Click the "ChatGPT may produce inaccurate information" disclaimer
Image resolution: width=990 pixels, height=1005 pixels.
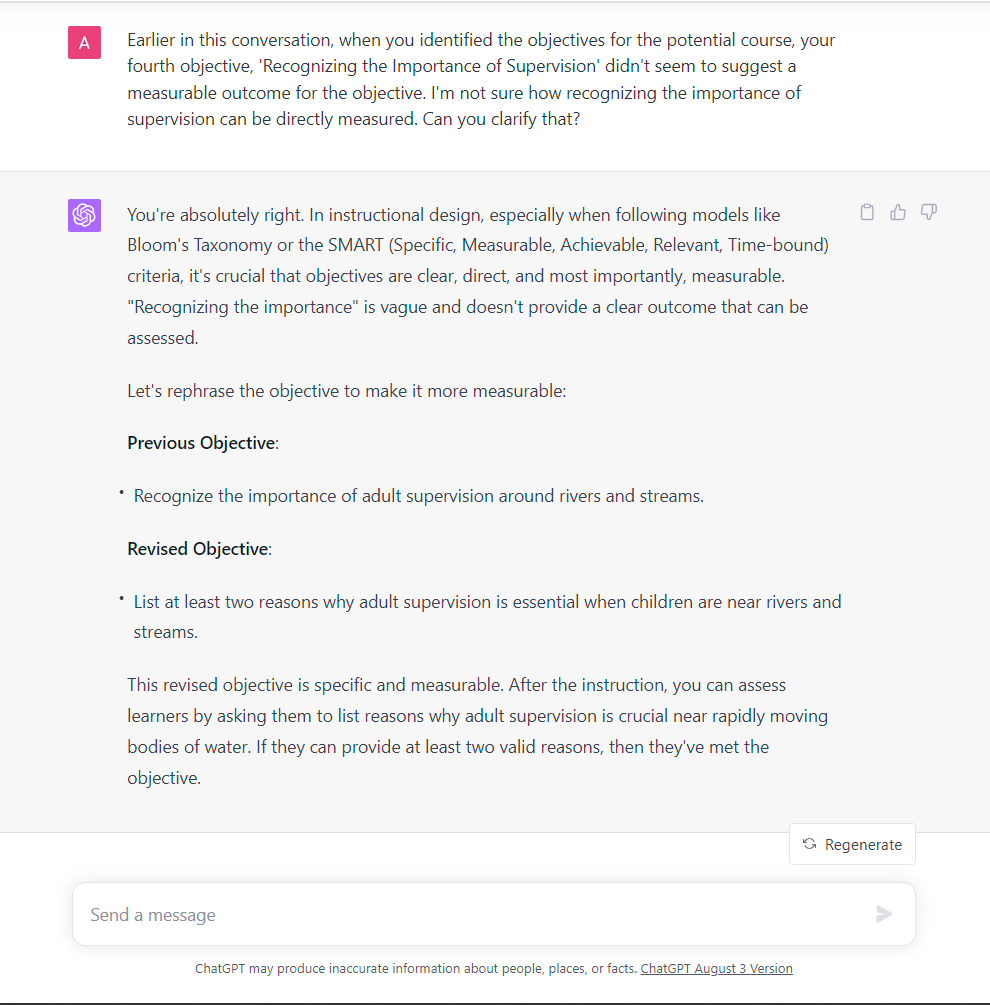[416, 968]
